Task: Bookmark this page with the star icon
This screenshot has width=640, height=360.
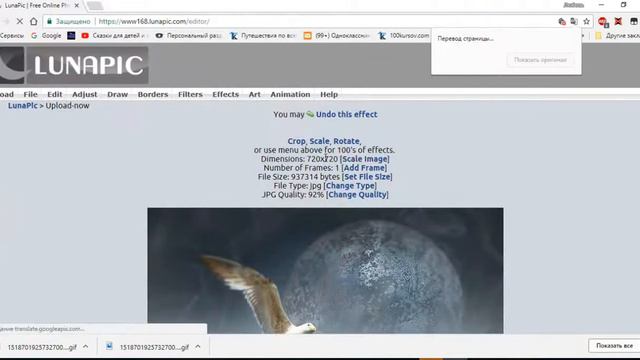Action: tap(587, 22)
